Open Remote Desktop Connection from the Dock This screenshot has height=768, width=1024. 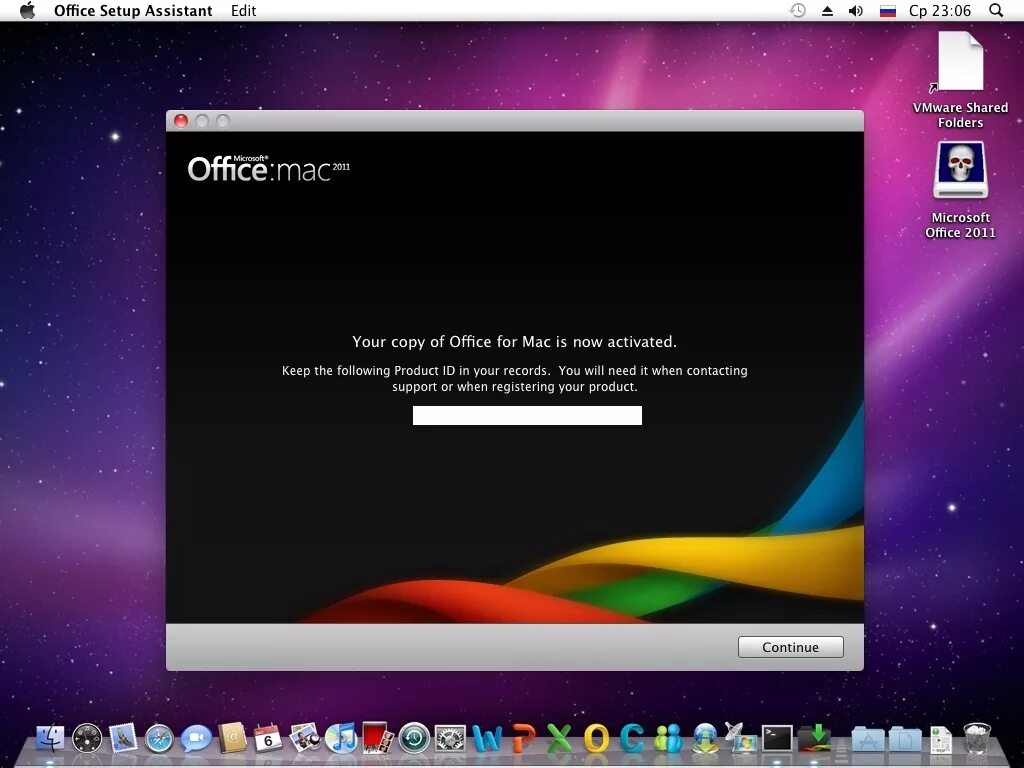coord(741,739)
